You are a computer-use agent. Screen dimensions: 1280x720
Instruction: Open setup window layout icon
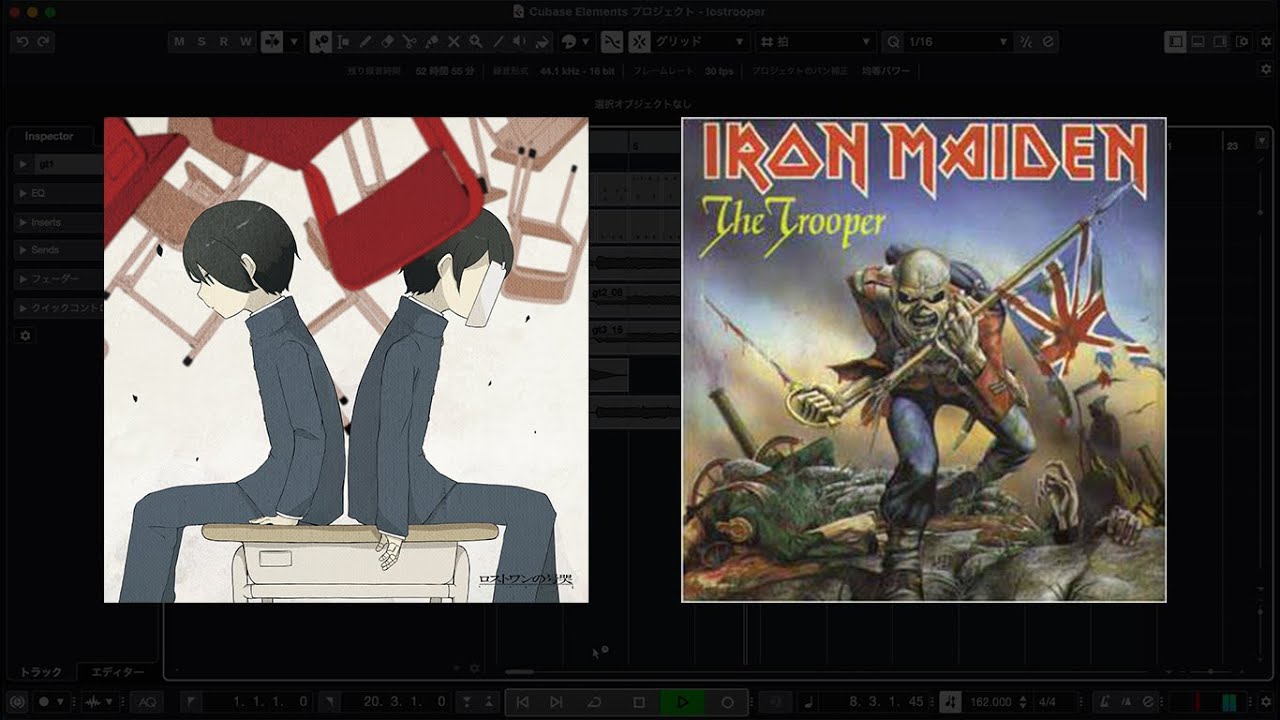tap(1241, 42)
